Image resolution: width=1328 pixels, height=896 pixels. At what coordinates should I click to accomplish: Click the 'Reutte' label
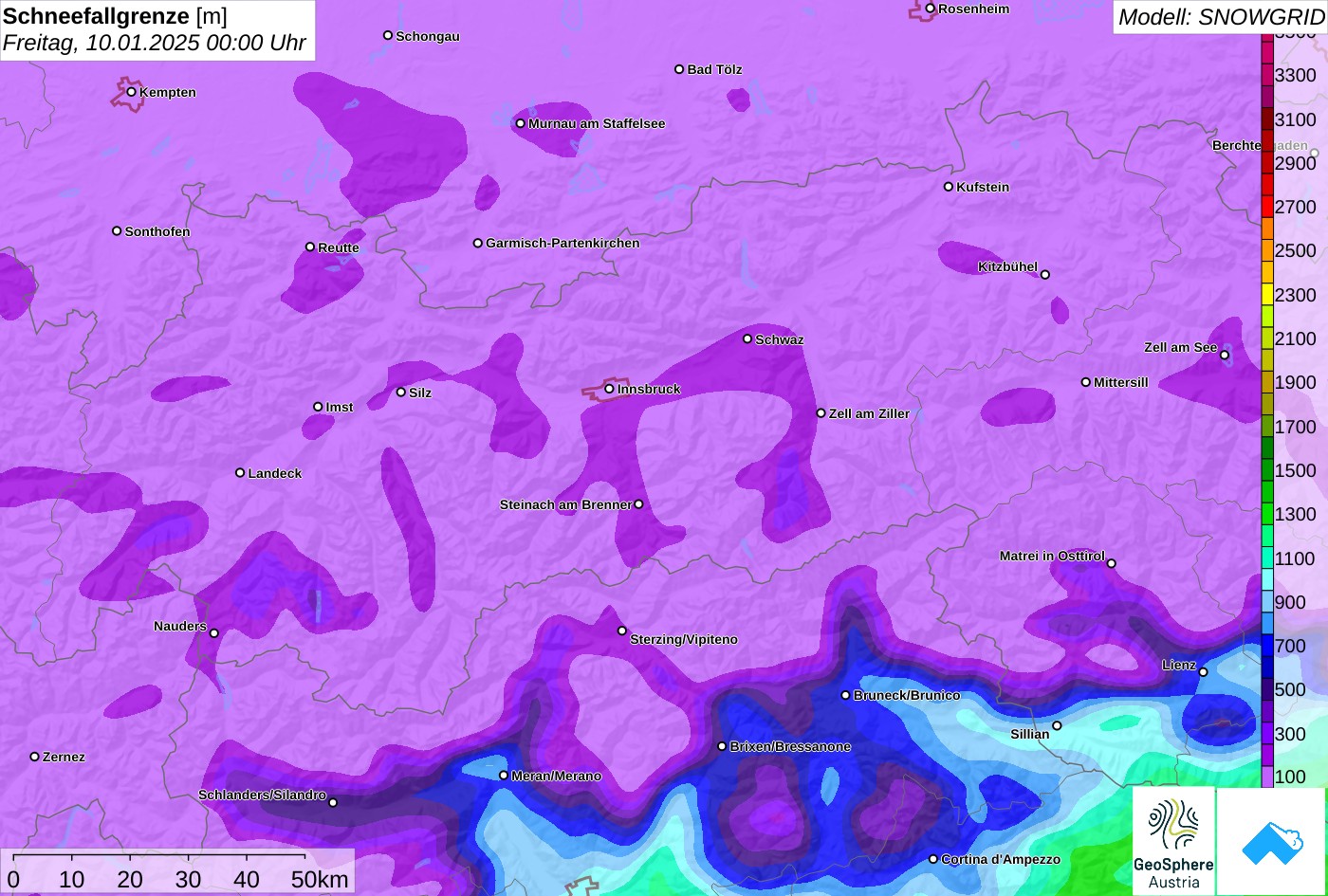[339, 248]
